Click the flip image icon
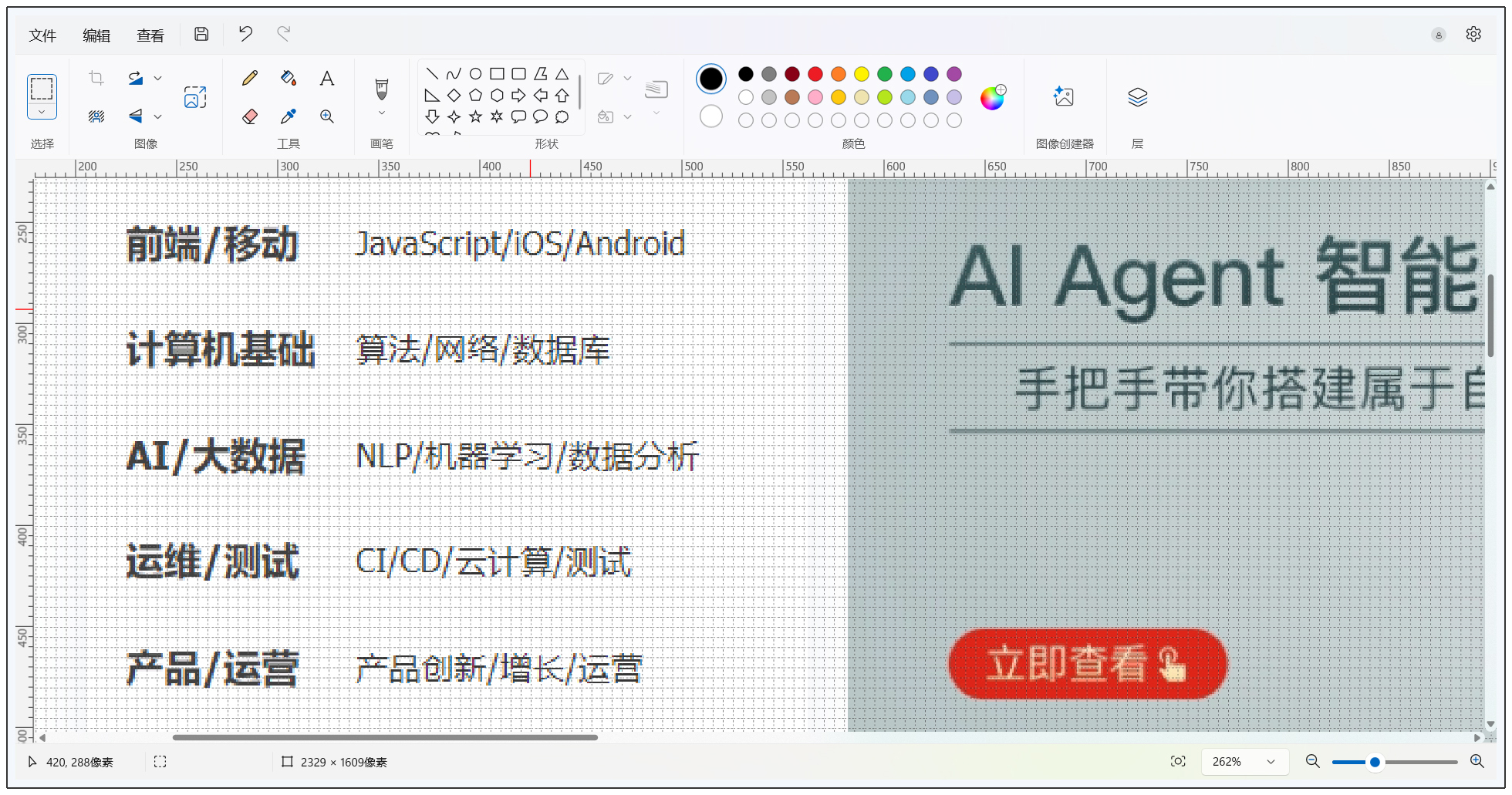1512x795 pixels. (x=136, y=116)
